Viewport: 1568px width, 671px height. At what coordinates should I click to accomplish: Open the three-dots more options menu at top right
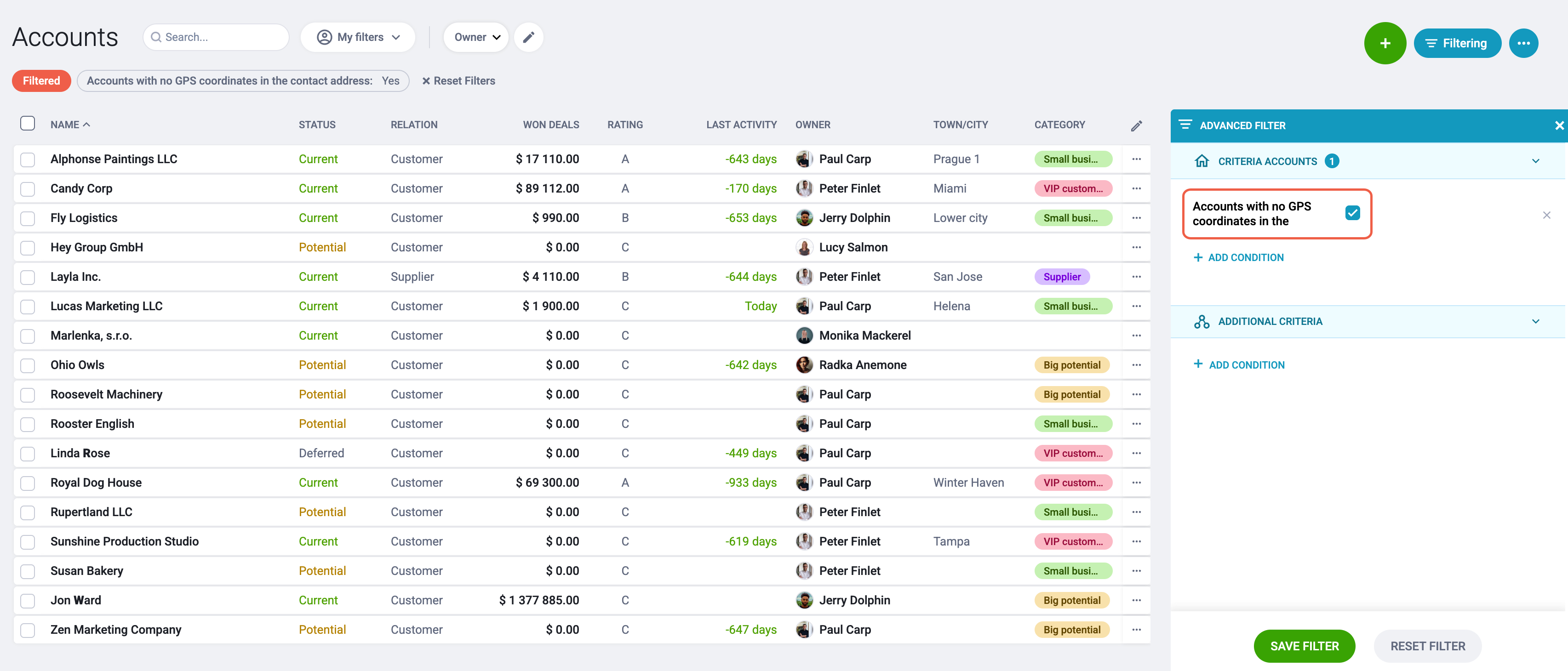coord(1523,43)
